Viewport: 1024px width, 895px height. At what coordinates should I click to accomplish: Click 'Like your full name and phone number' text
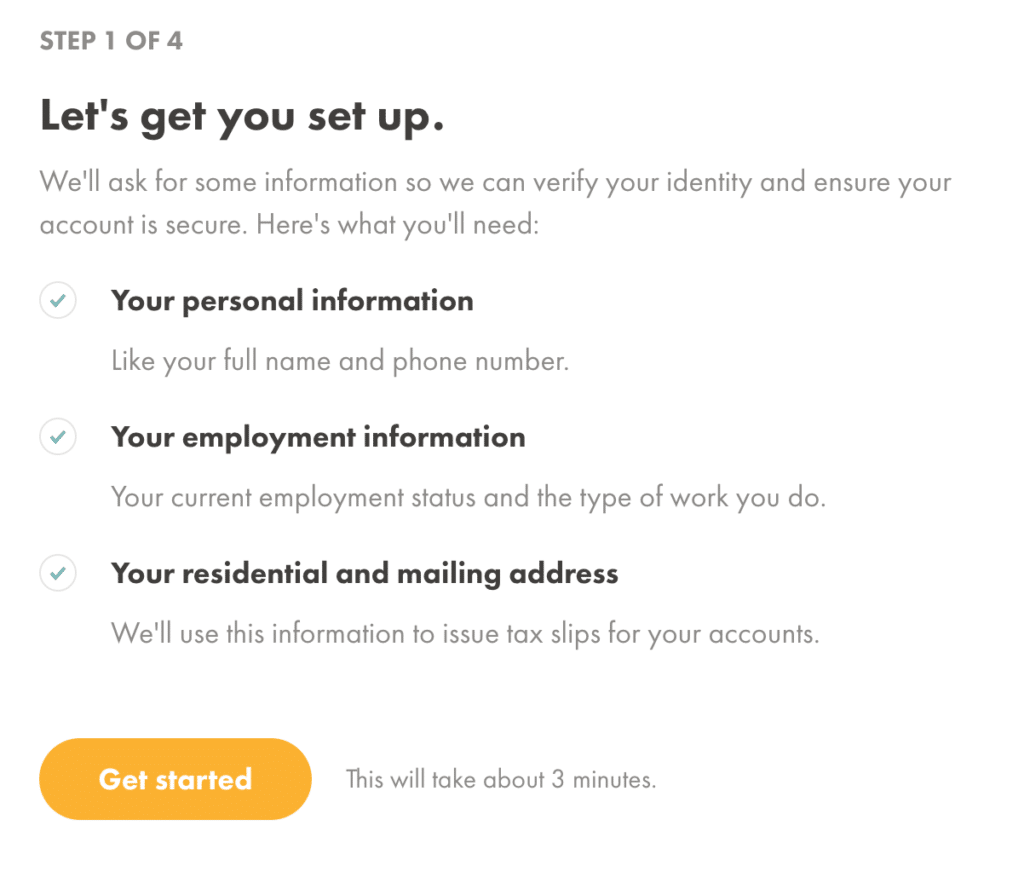tap(340, 361)
